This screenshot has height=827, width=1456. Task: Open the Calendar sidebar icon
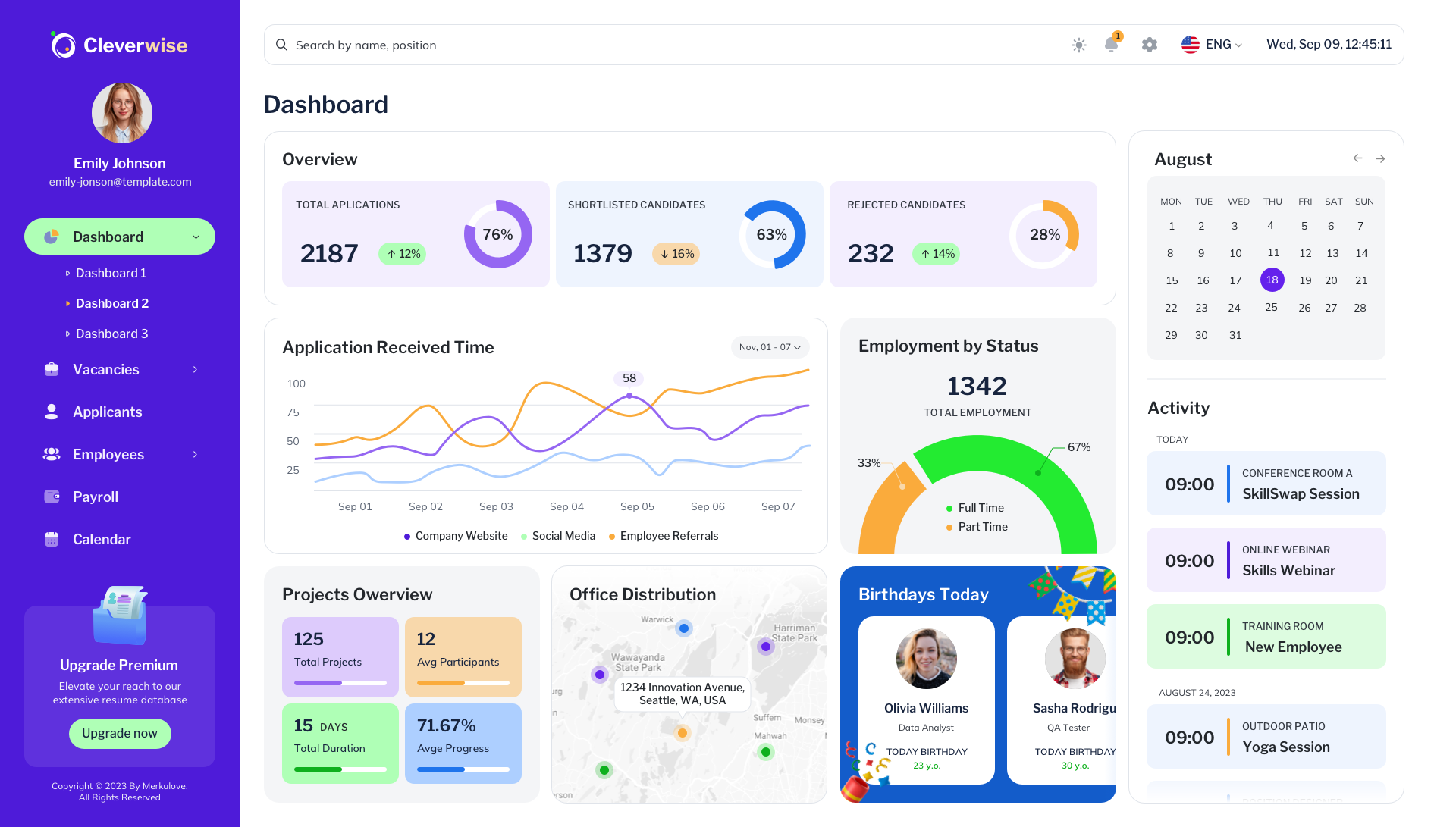click(51, 539)
